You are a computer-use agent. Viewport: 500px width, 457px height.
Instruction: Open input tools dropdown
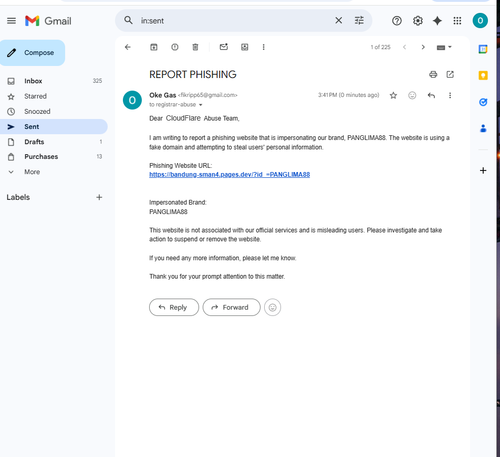tap(444, 47)
